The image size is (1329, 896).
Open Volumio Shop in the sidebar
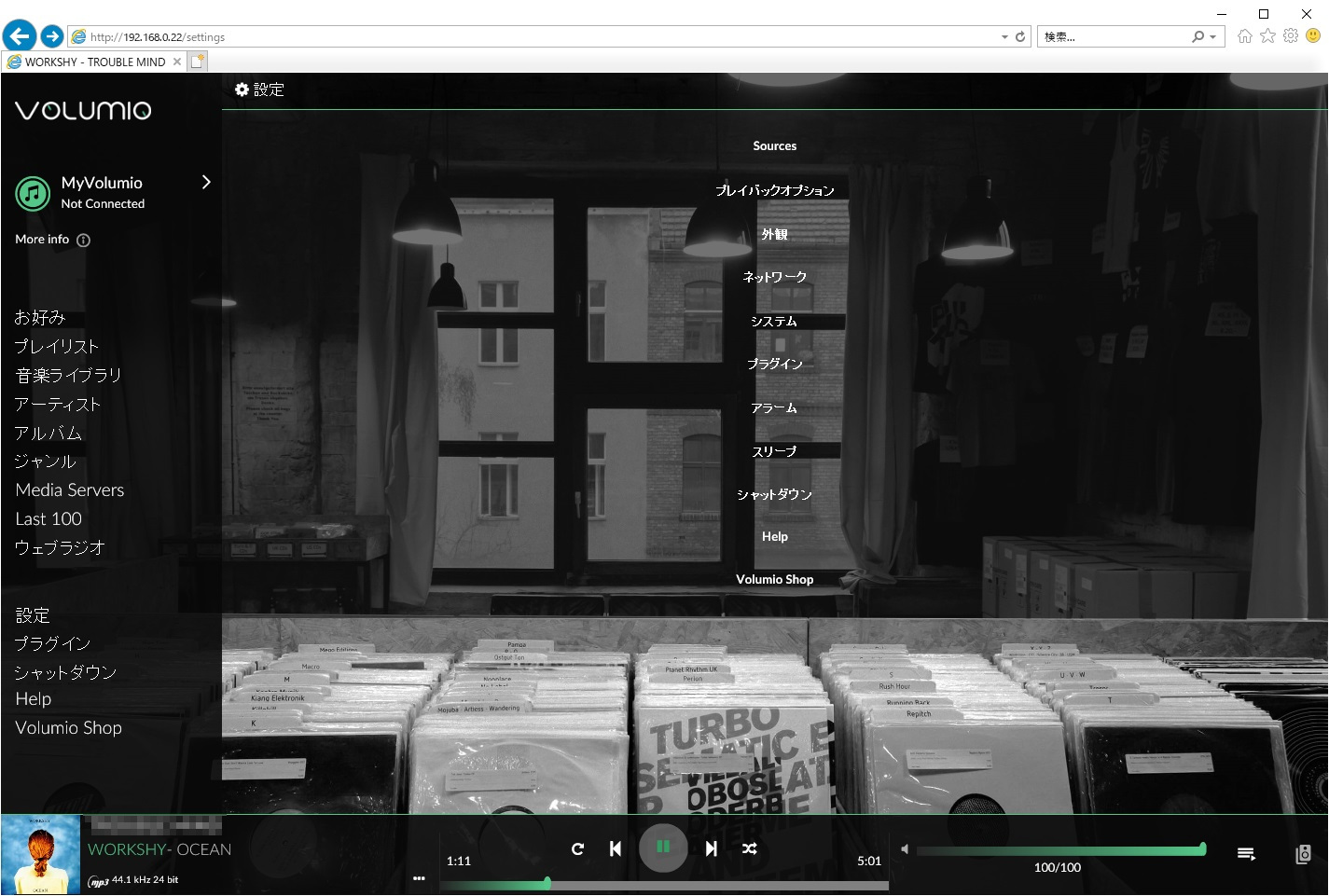[x=68, y=728]
